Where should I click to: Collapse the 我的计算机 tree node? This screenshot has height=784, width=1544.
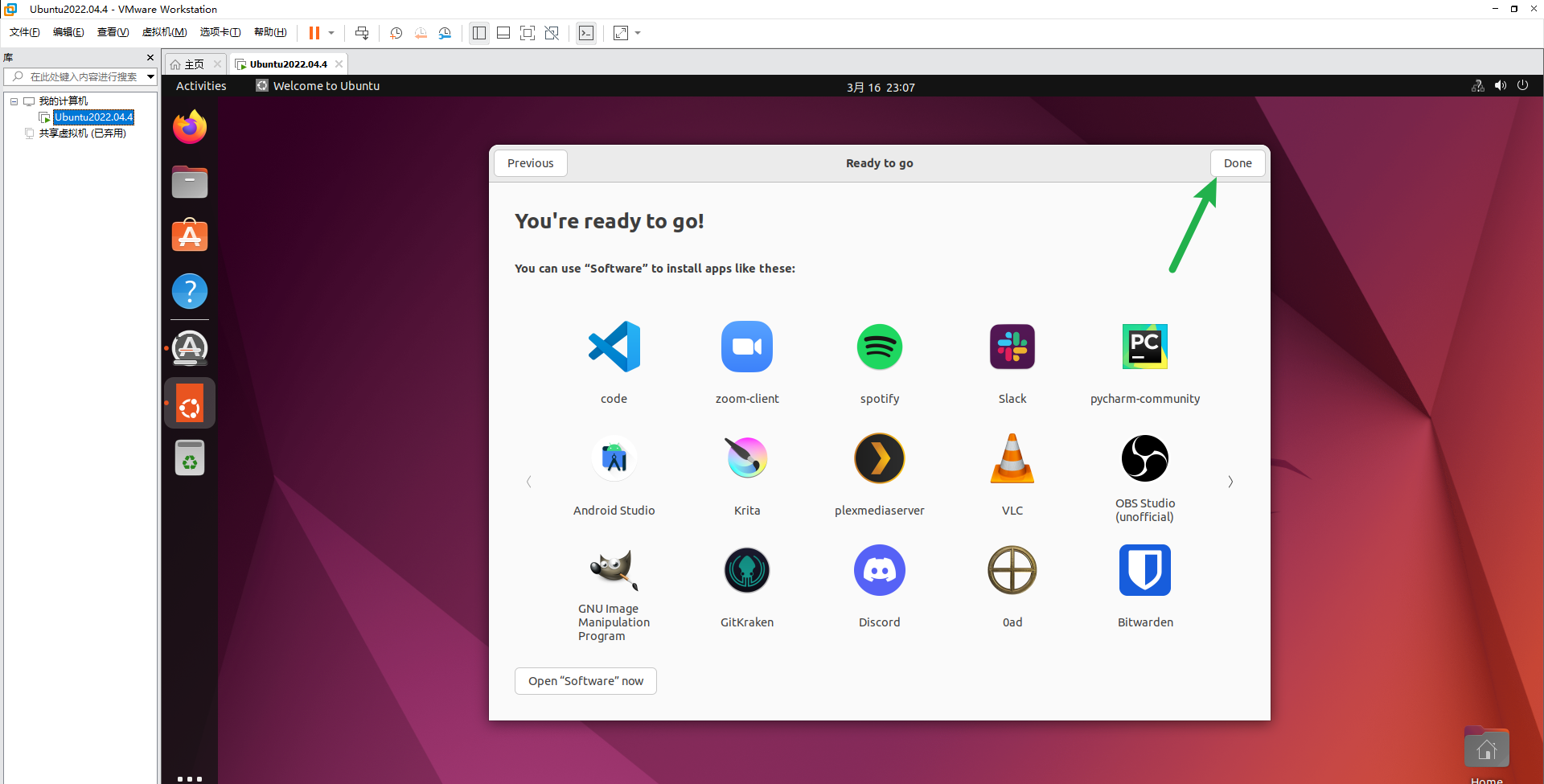(x=14, y=101)
